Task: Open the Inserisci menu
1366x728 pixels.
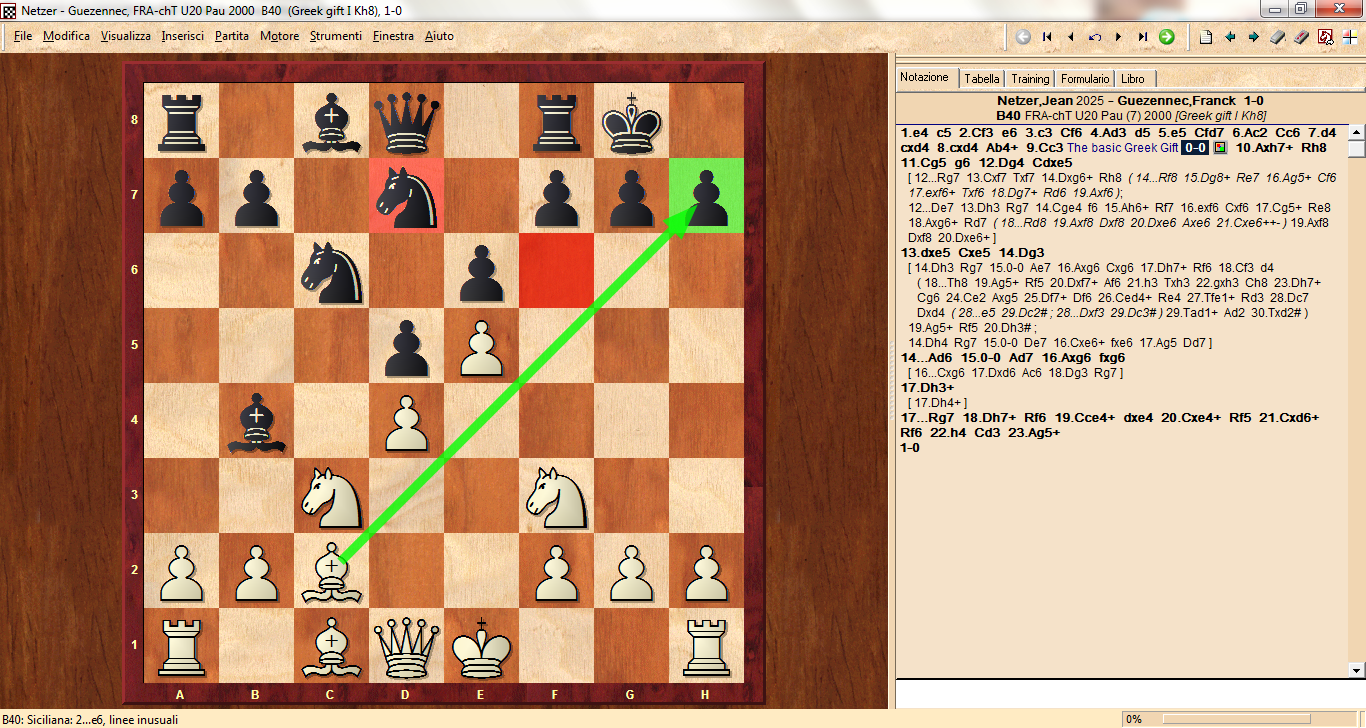Action: (183, 36)
